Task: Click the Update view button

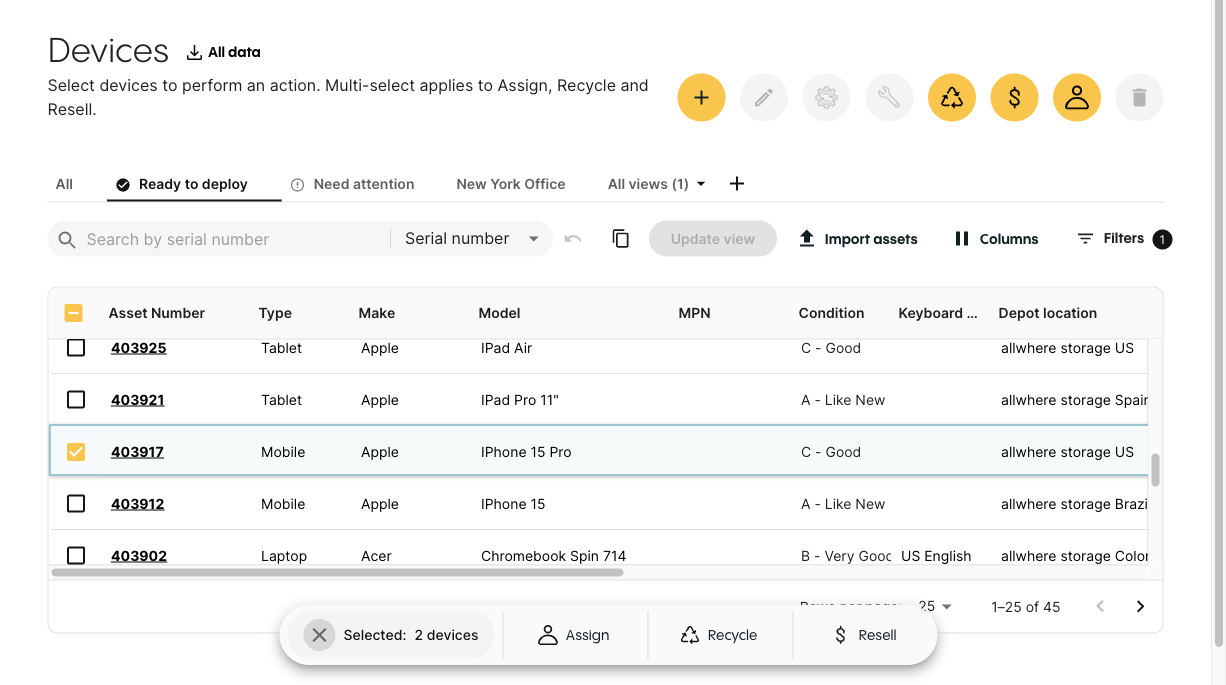Action: click(x=713, y=239)
